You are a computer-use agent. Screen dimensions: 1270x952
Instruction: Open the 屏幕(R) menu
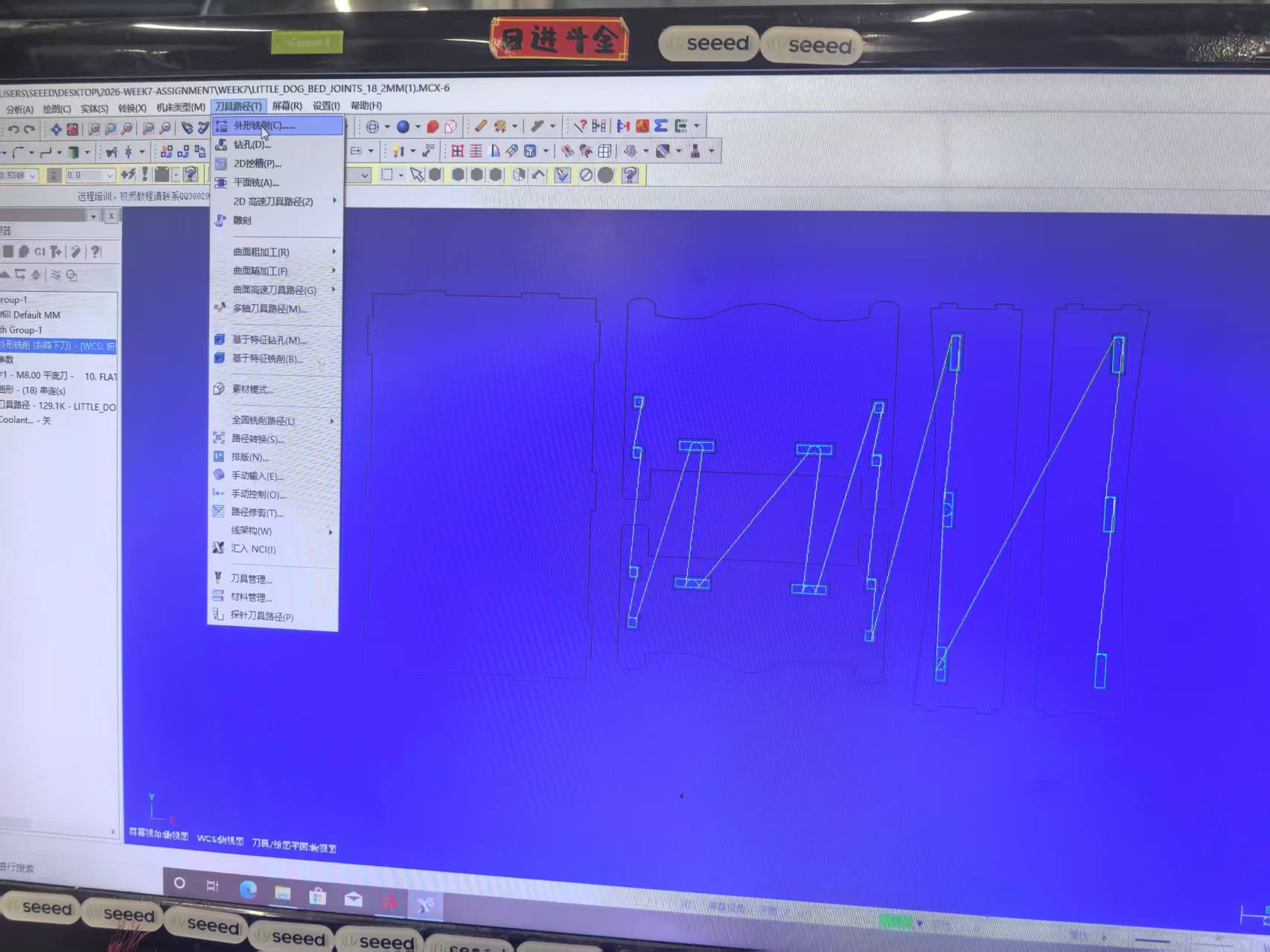click(287, 106)
